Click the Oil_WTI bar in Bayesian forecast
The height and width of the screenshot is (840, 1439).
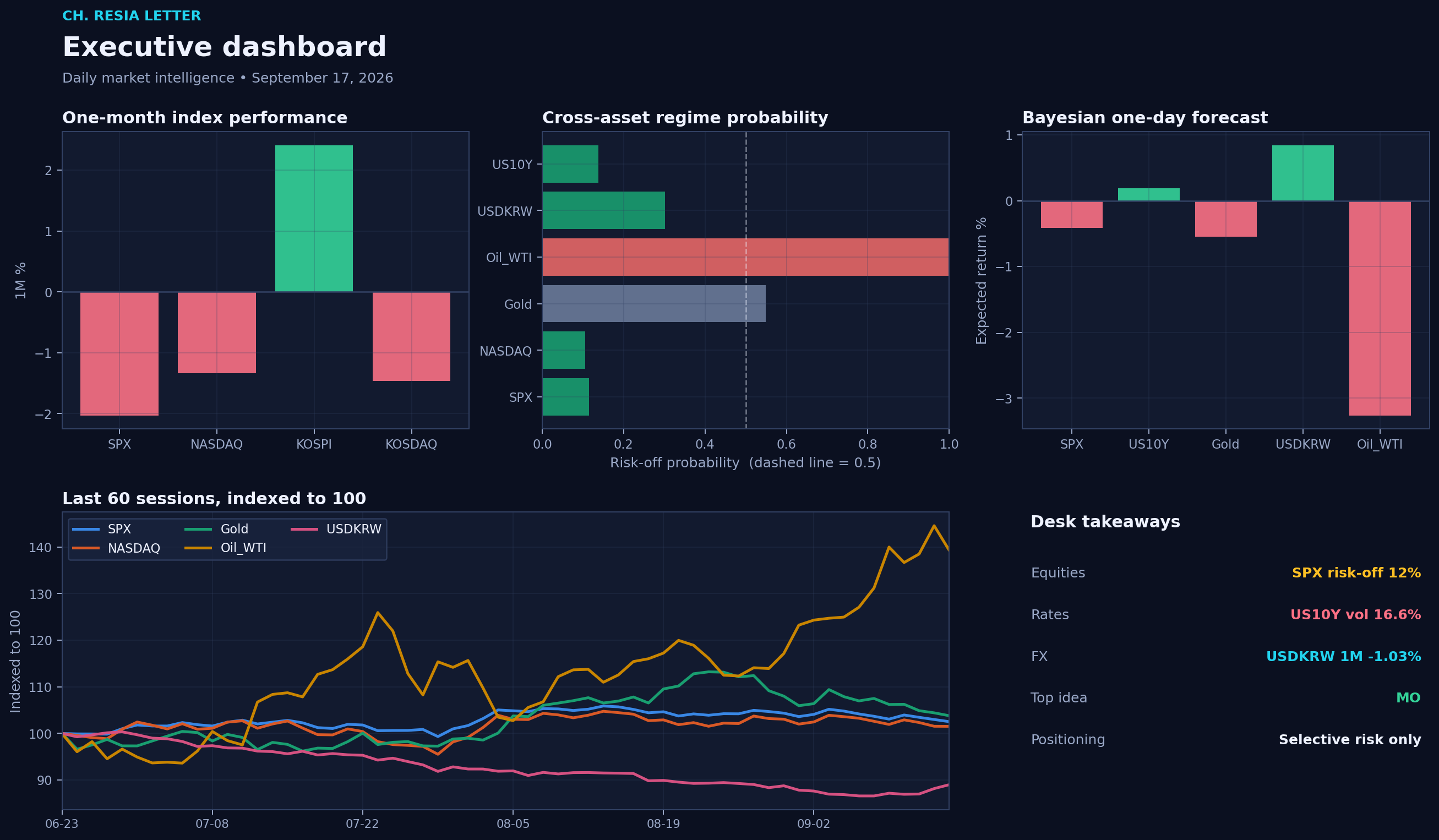1380,308
